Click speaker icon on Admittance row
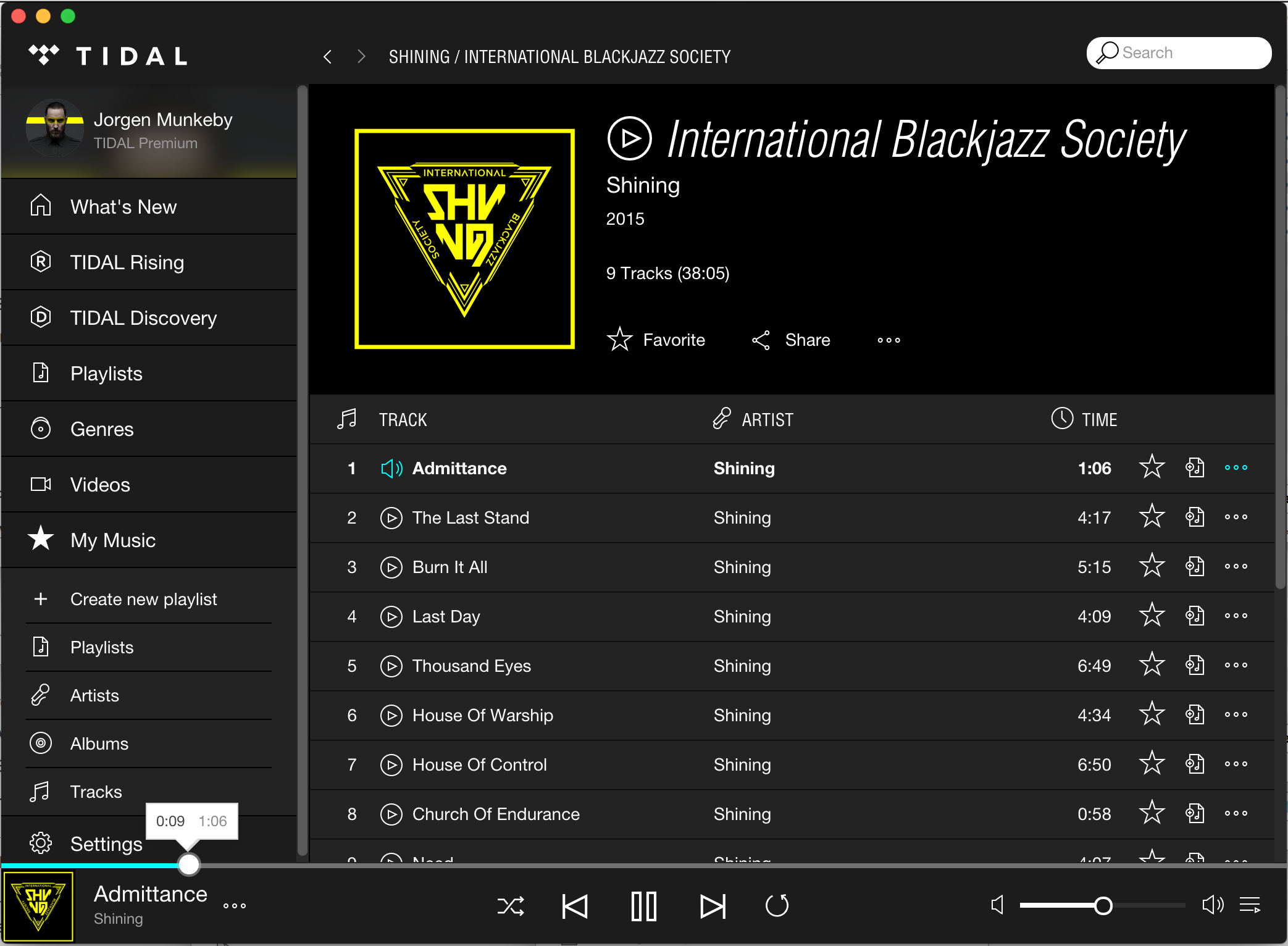1288x946 pixels. tap(391, 468)
